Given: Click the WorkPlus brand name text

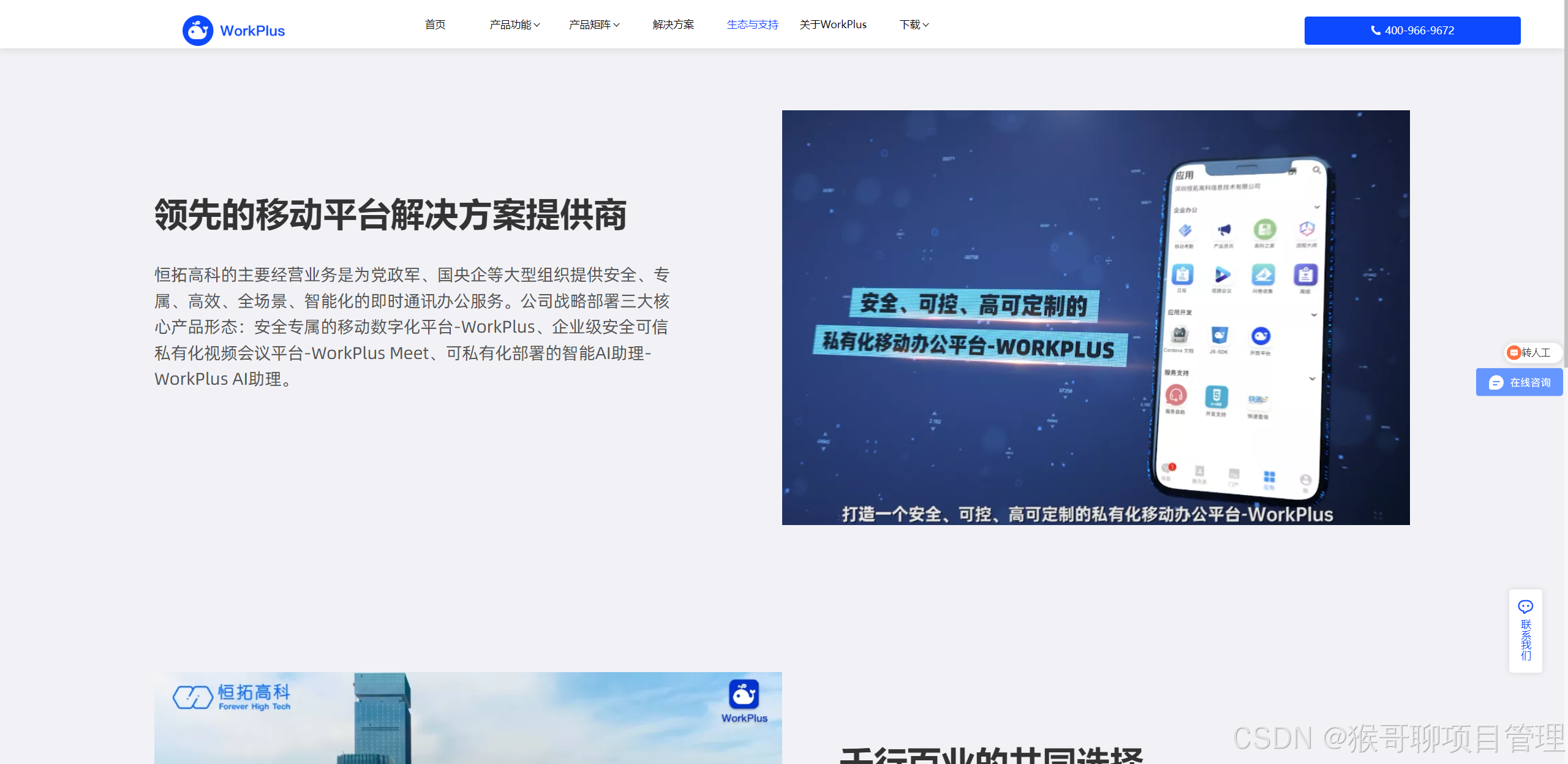Looking at the screenshot, I should pos(252,31).
